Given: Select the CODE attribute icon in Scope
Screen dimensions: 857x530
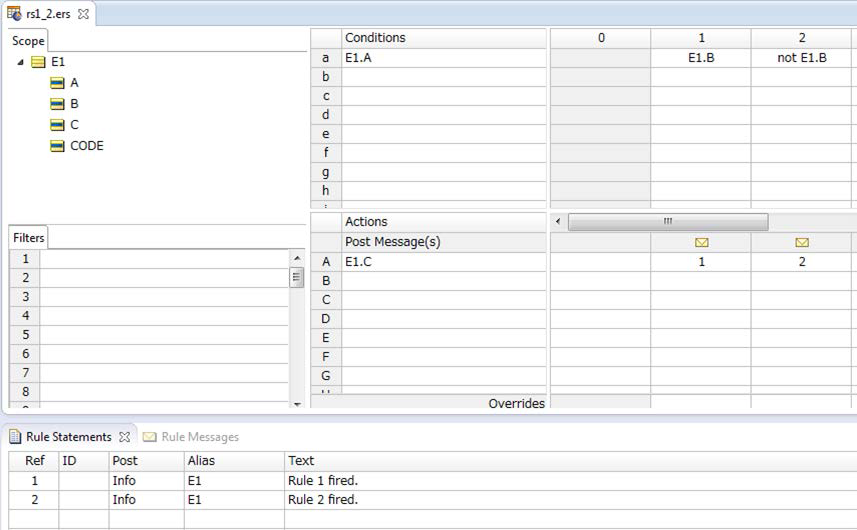Looking at the screenshot, I should (x=57, y=146).
